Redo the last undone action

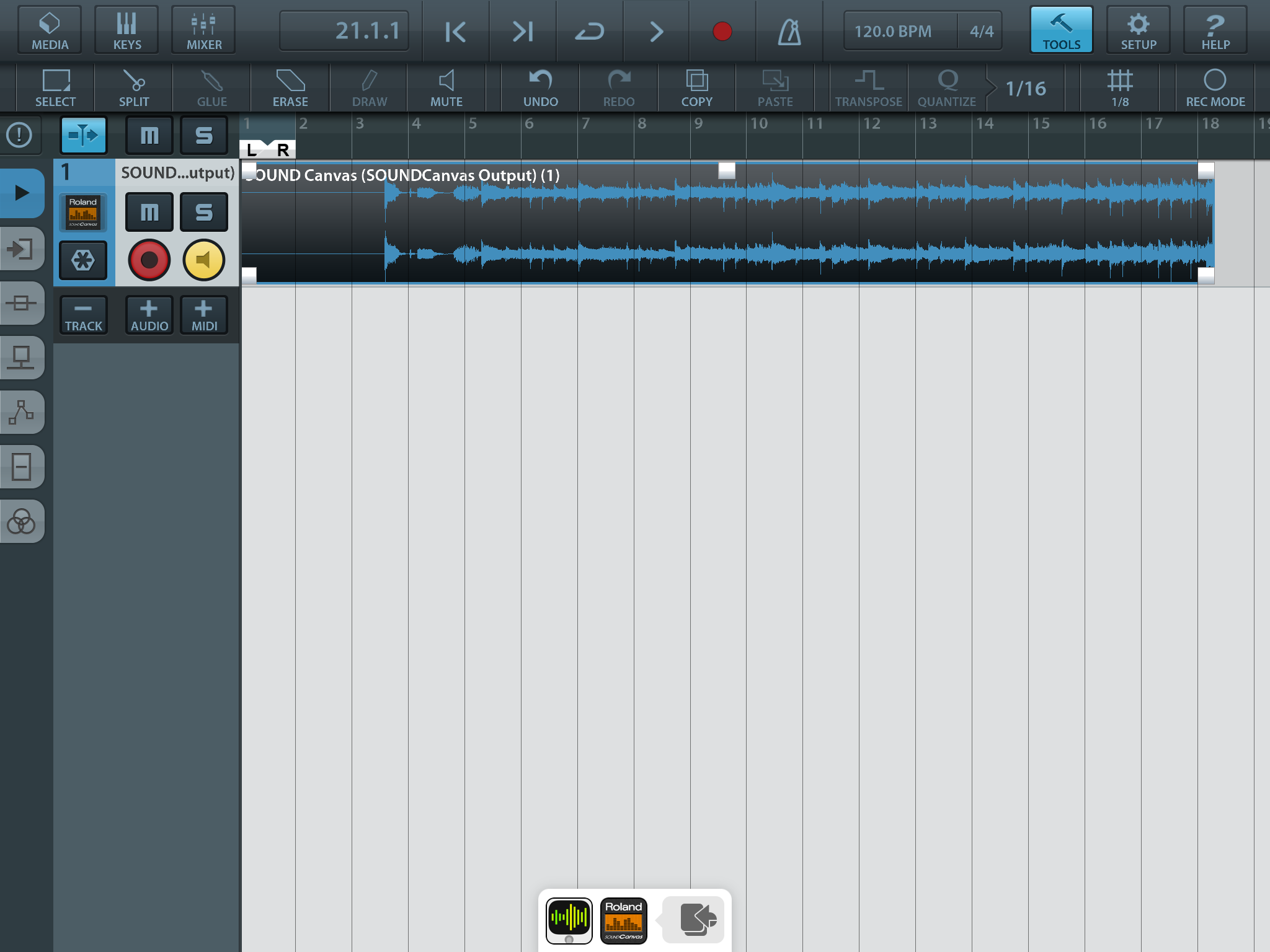pyautogui.click(x=619, y=88)
